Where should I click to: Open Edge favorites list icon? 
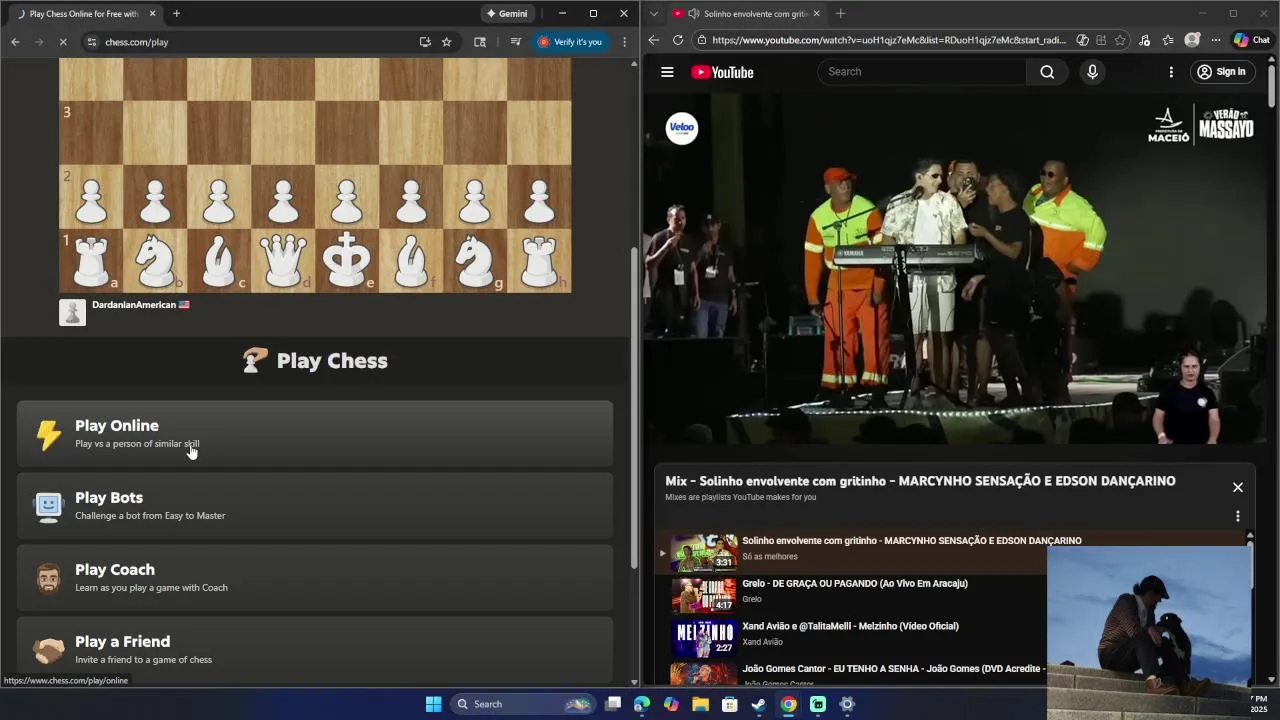(1168, 40)
